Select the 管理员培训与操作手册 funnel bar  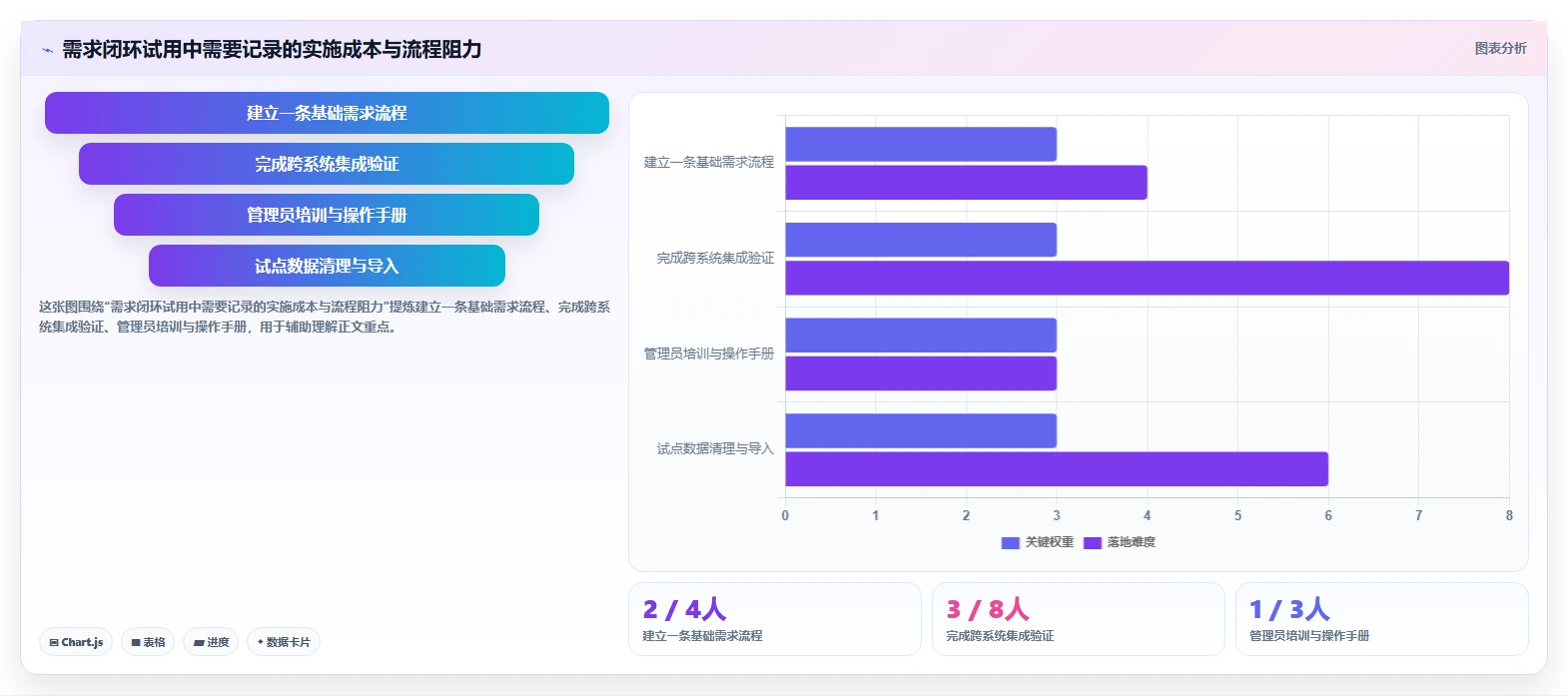327,215
